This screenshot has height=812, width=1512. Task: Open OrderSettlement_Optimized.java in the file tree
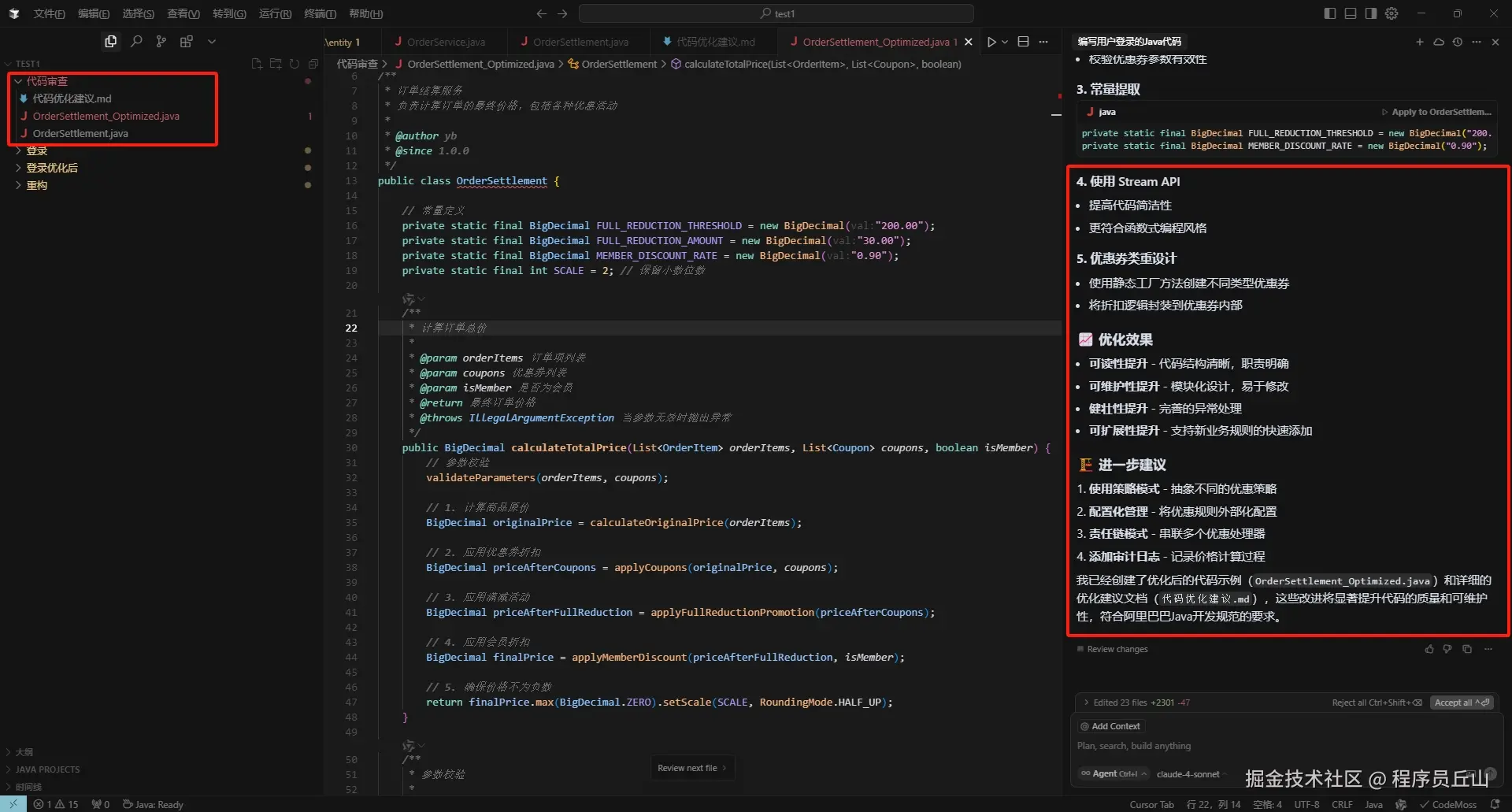(106, 116)
